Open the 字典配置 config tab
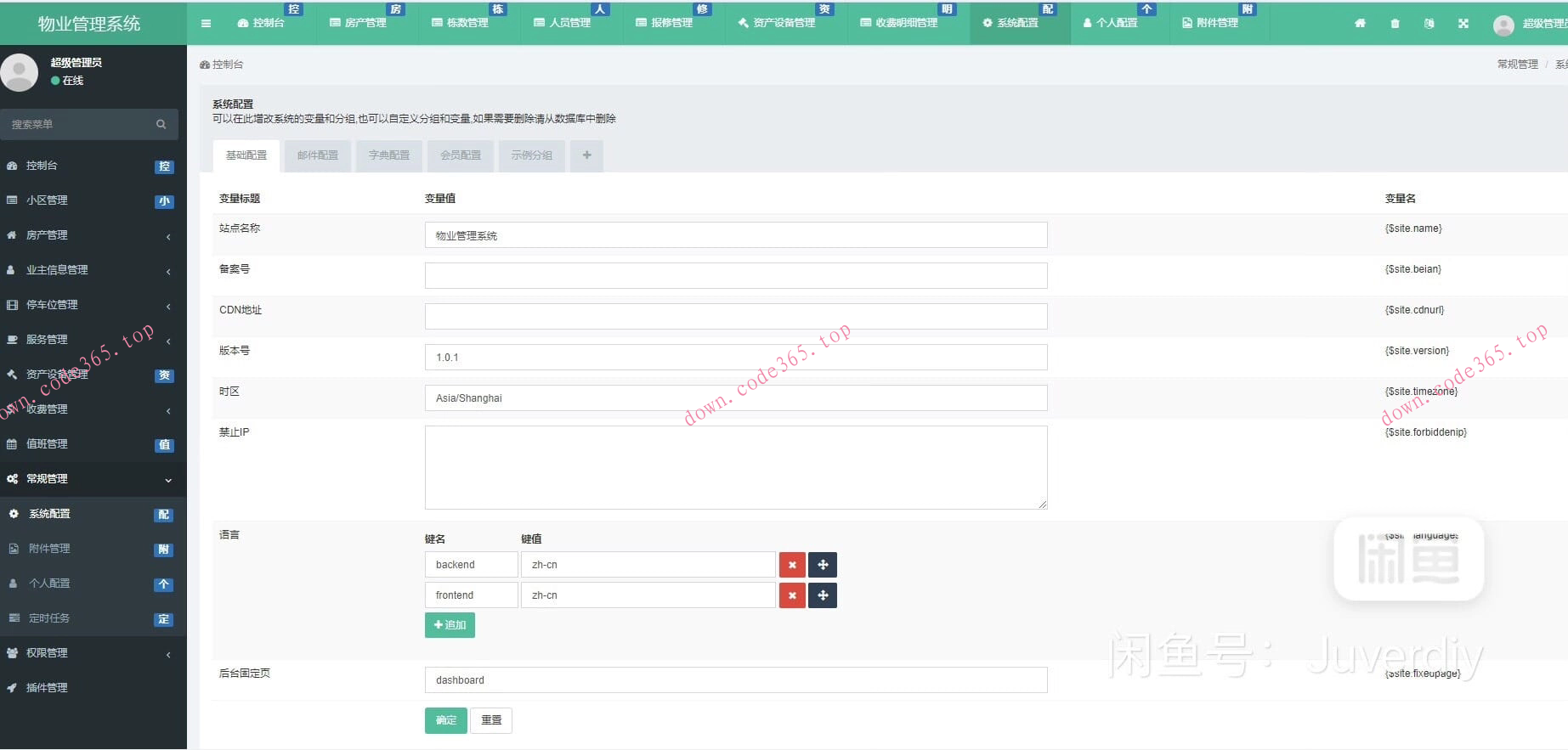 click(x=389, y=155)
